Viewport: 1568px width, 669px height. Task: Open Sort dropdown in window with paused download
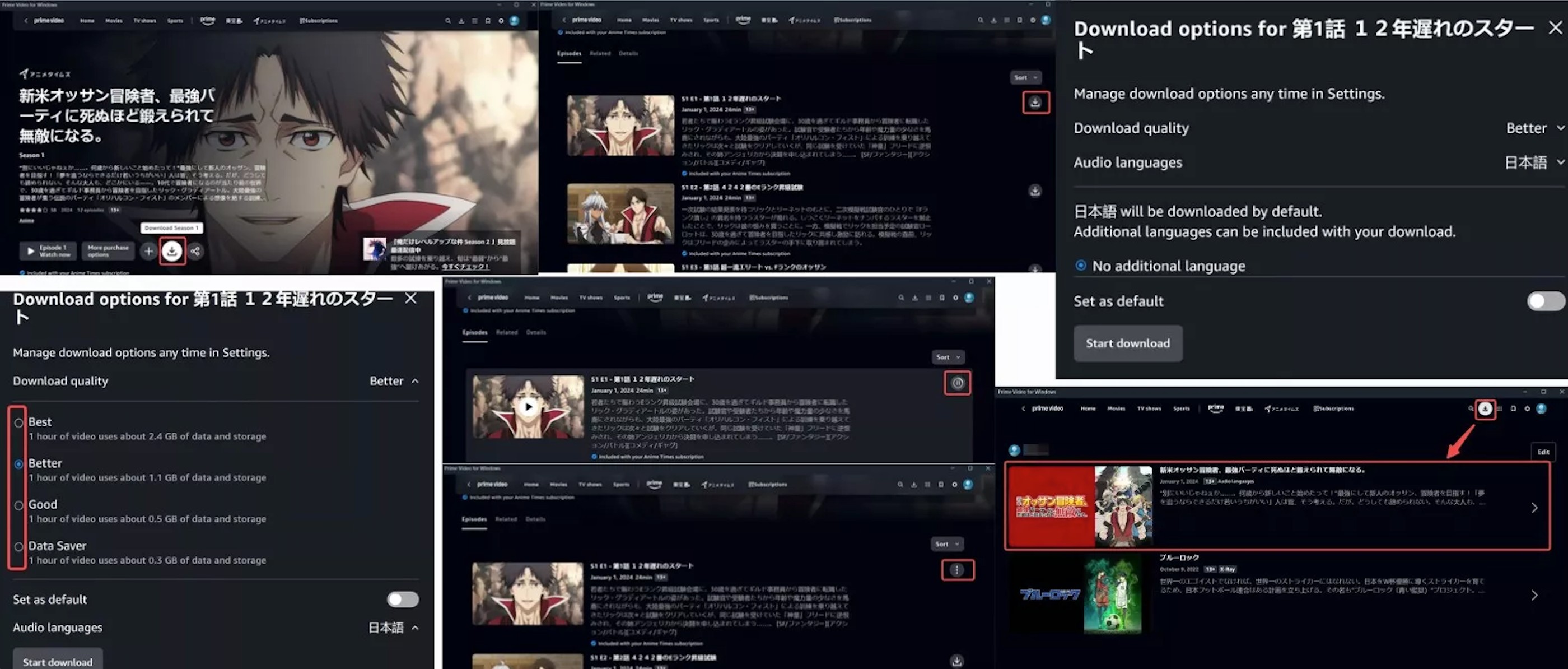coord(947,357)
